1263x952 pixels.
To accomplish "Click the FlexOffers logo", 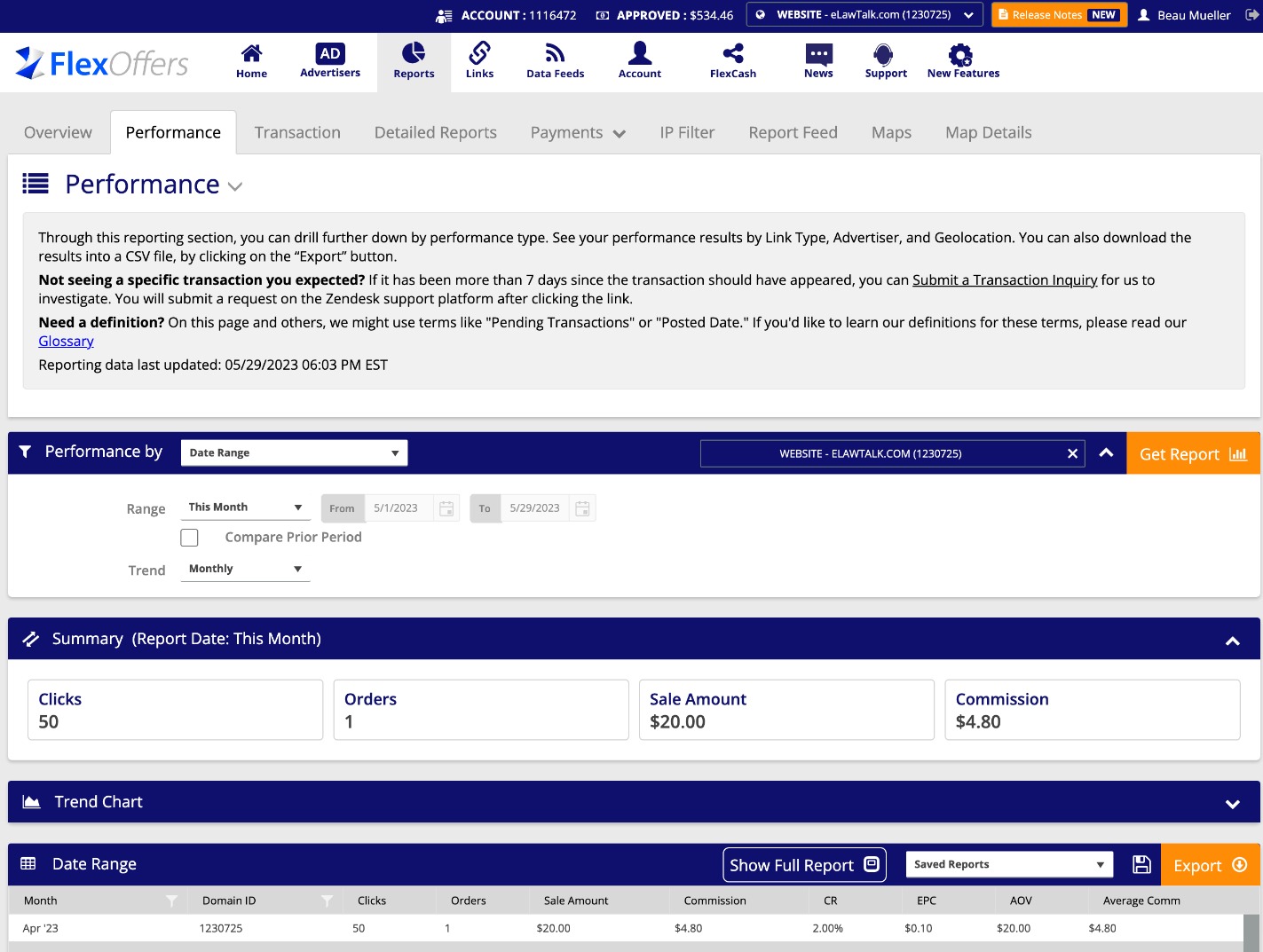I will pyautogui.click(x=102, y=63).
